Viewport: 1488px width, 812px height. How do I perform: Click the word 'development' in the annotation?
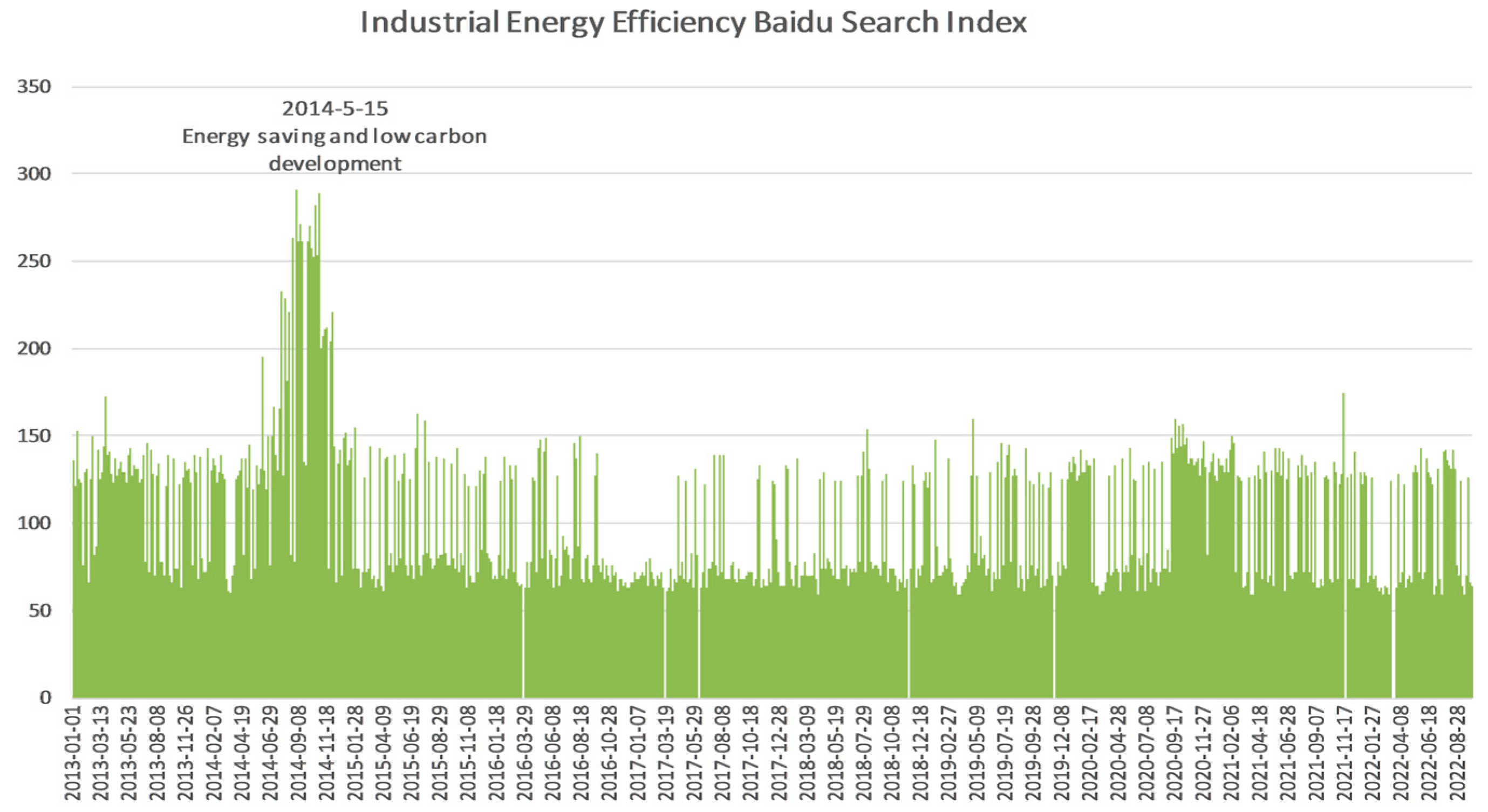pos(335,164)
